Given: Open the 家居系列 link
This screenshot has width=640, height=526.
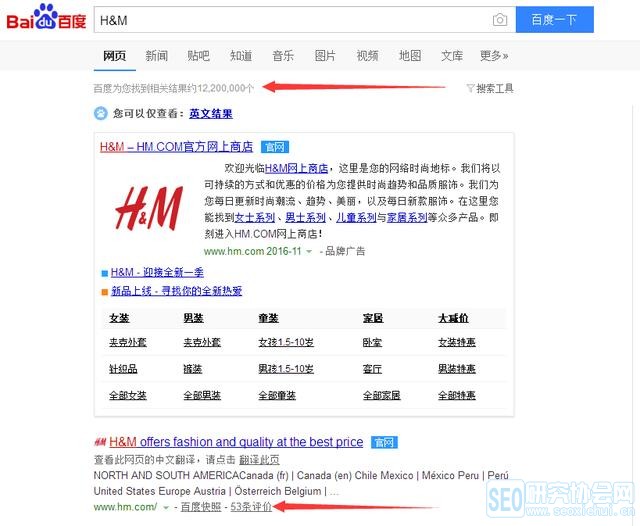Looking at the screenshot, I should point(407,218).
